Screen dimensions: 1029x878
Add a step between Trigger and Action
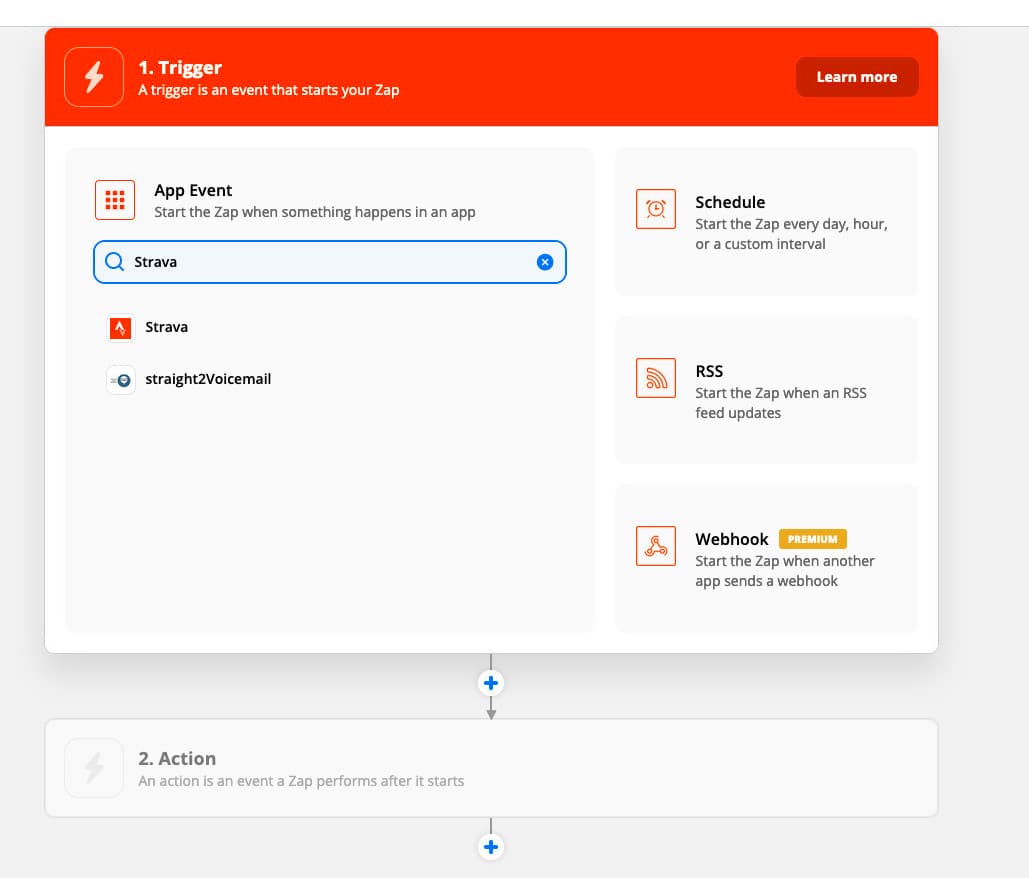(x=491, y=684)
